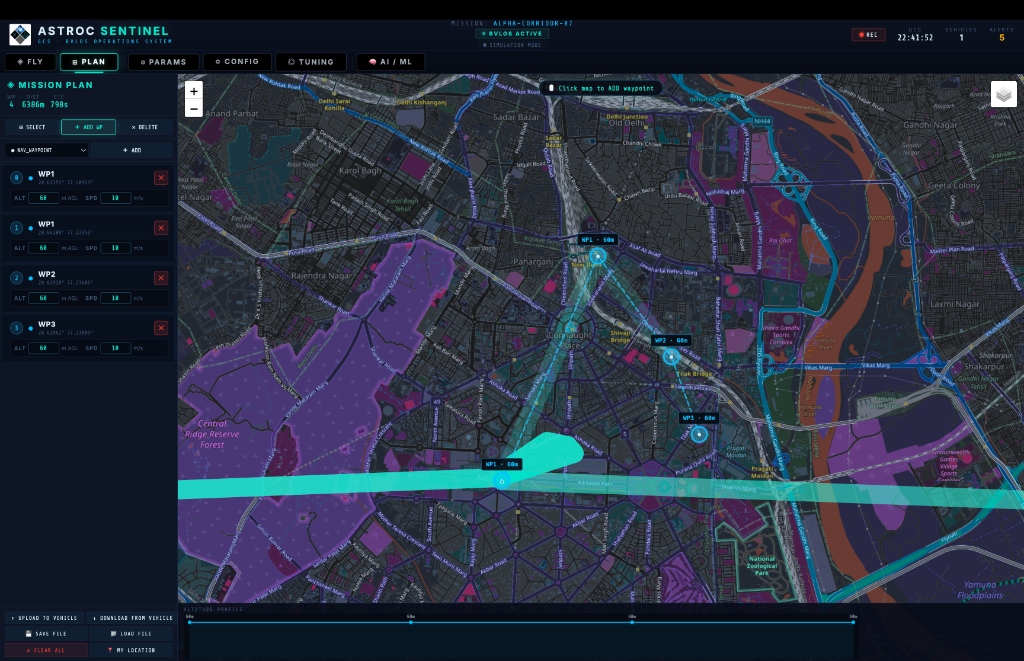Click the ALT field of WP1
1024x661 pixels.
[x=42, y=198]
